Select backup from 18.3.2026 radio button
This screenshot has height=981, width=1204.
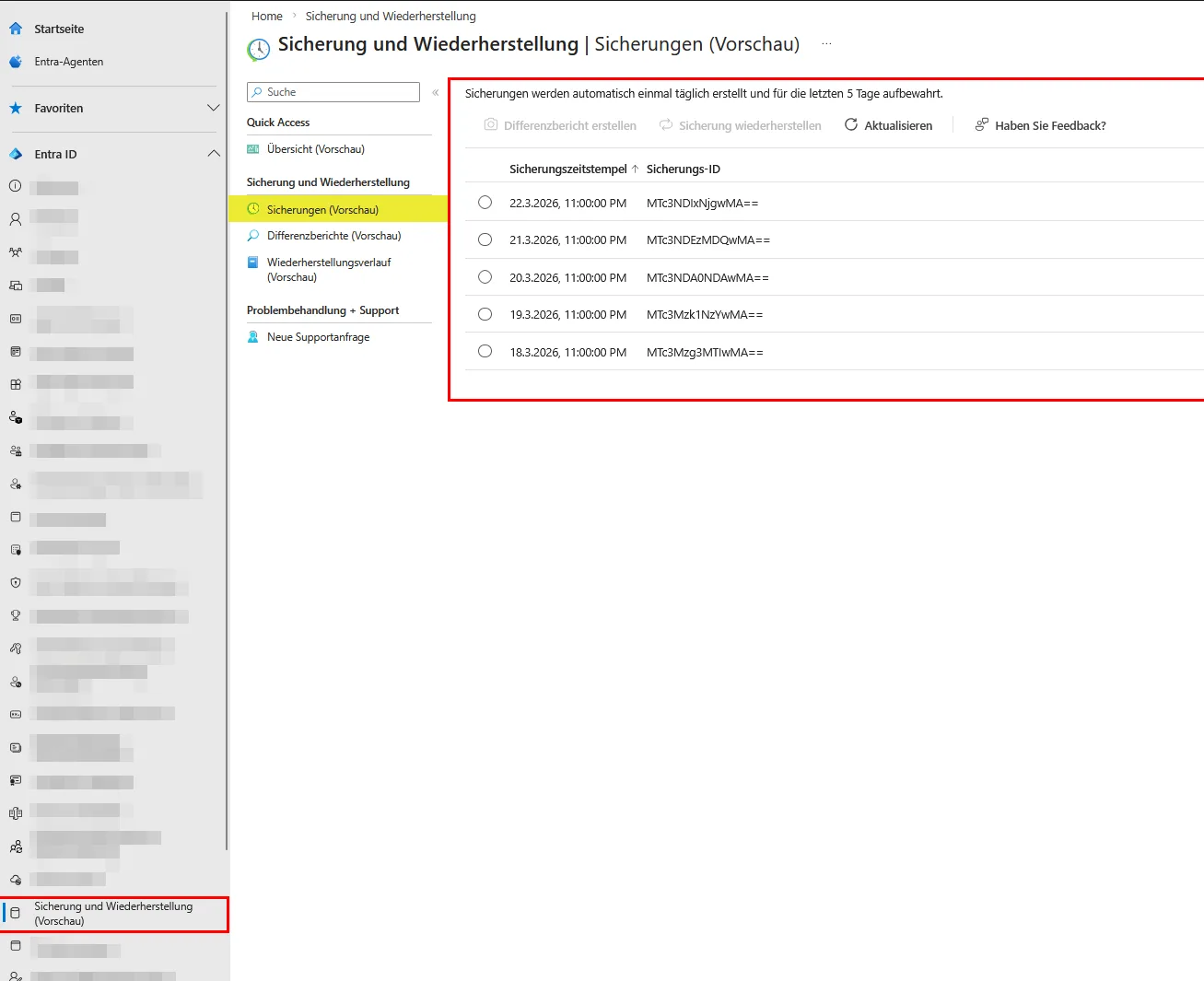(x=485, y=352)
